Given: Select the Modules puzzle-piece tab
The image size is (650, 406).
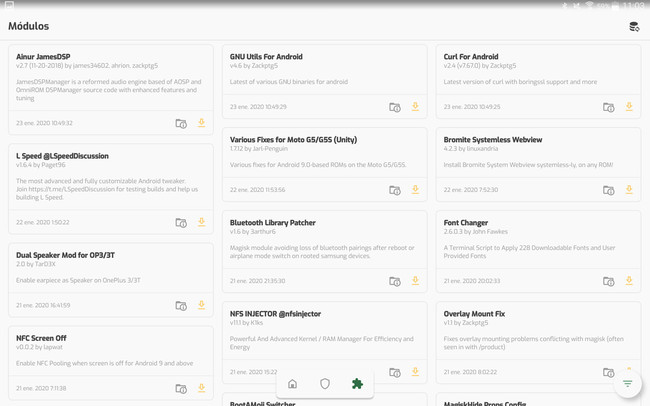Looking at the screenshot, I should point(357,384).
